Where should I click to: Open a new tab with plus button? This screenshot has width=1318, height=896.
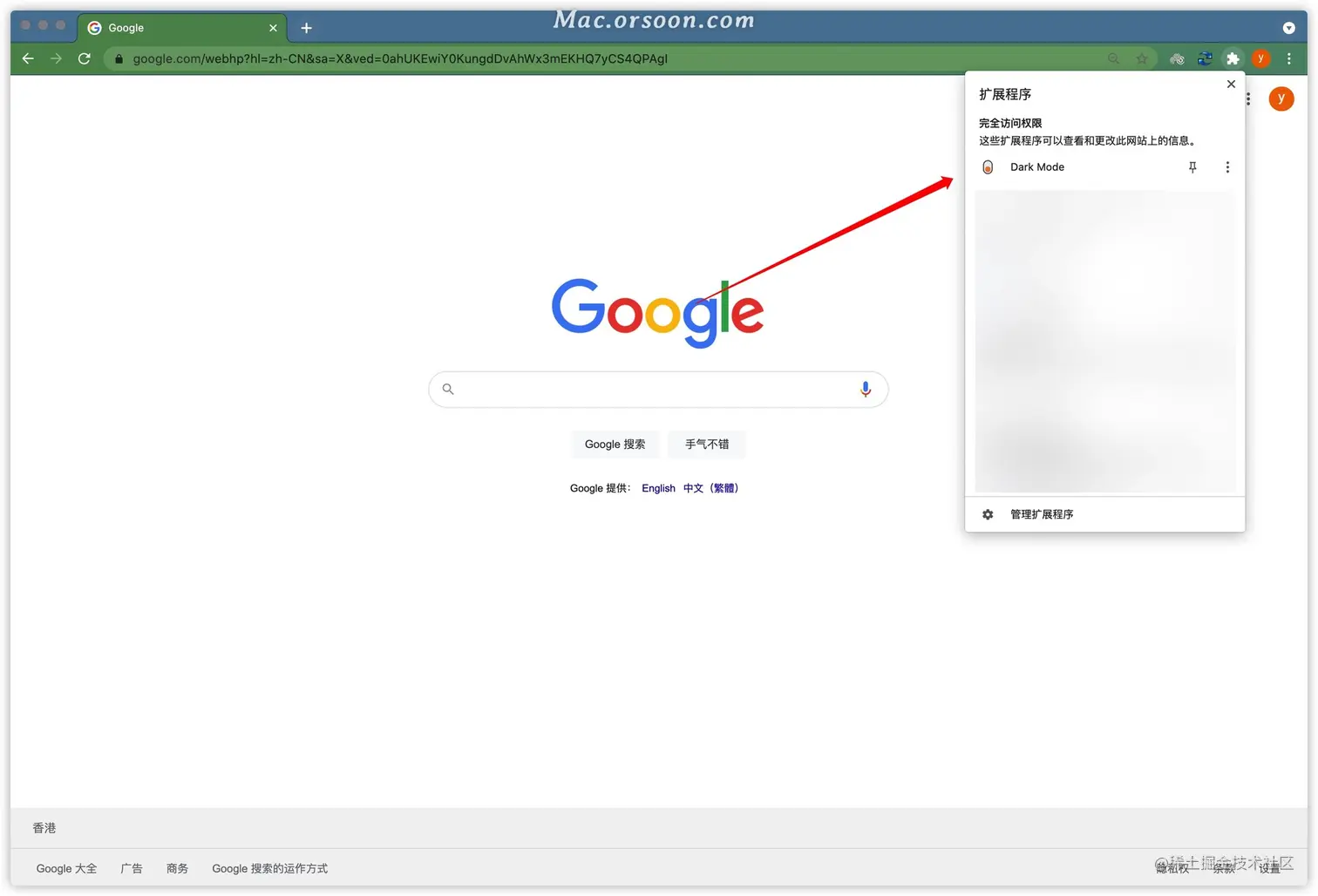tap(306, 28)
